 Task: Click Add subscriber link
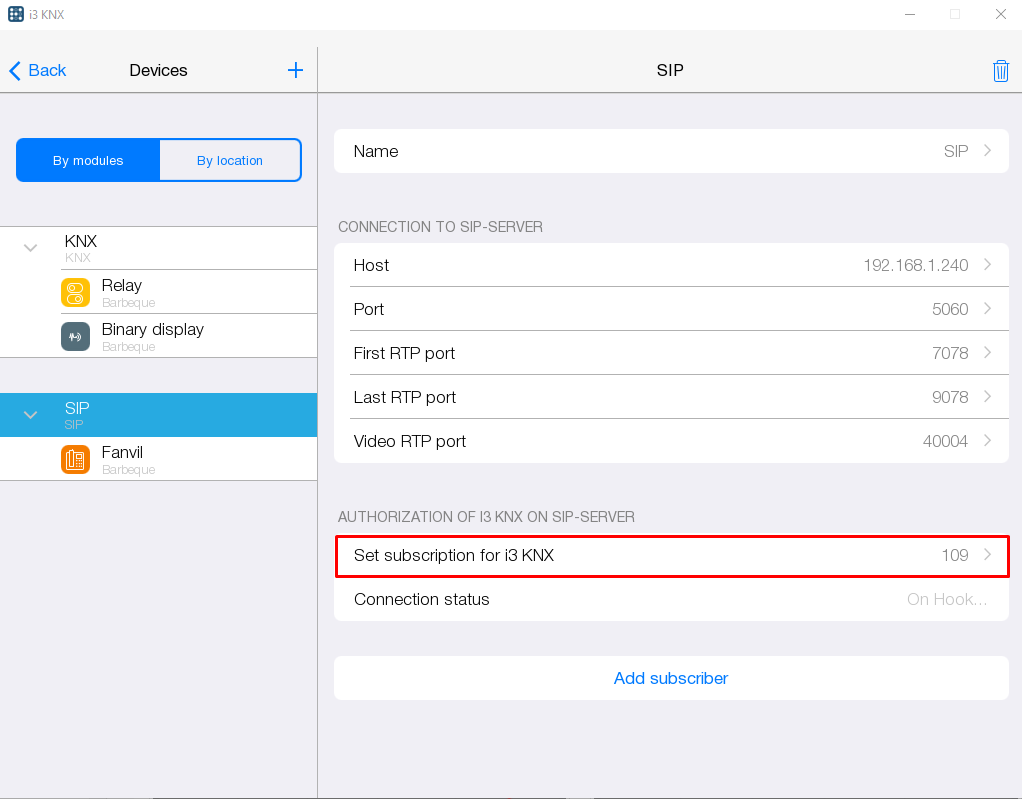point(670,678)
